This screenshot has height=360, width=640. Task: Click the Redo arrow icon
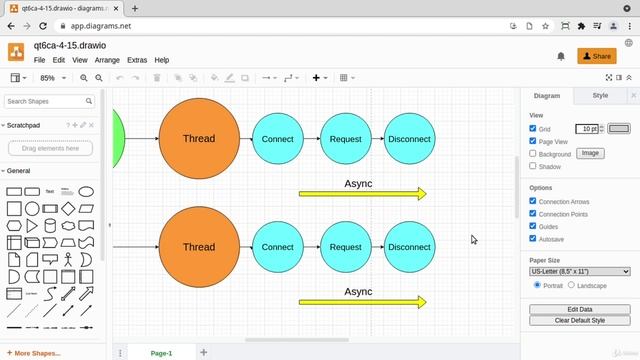(x=135, y=78)
